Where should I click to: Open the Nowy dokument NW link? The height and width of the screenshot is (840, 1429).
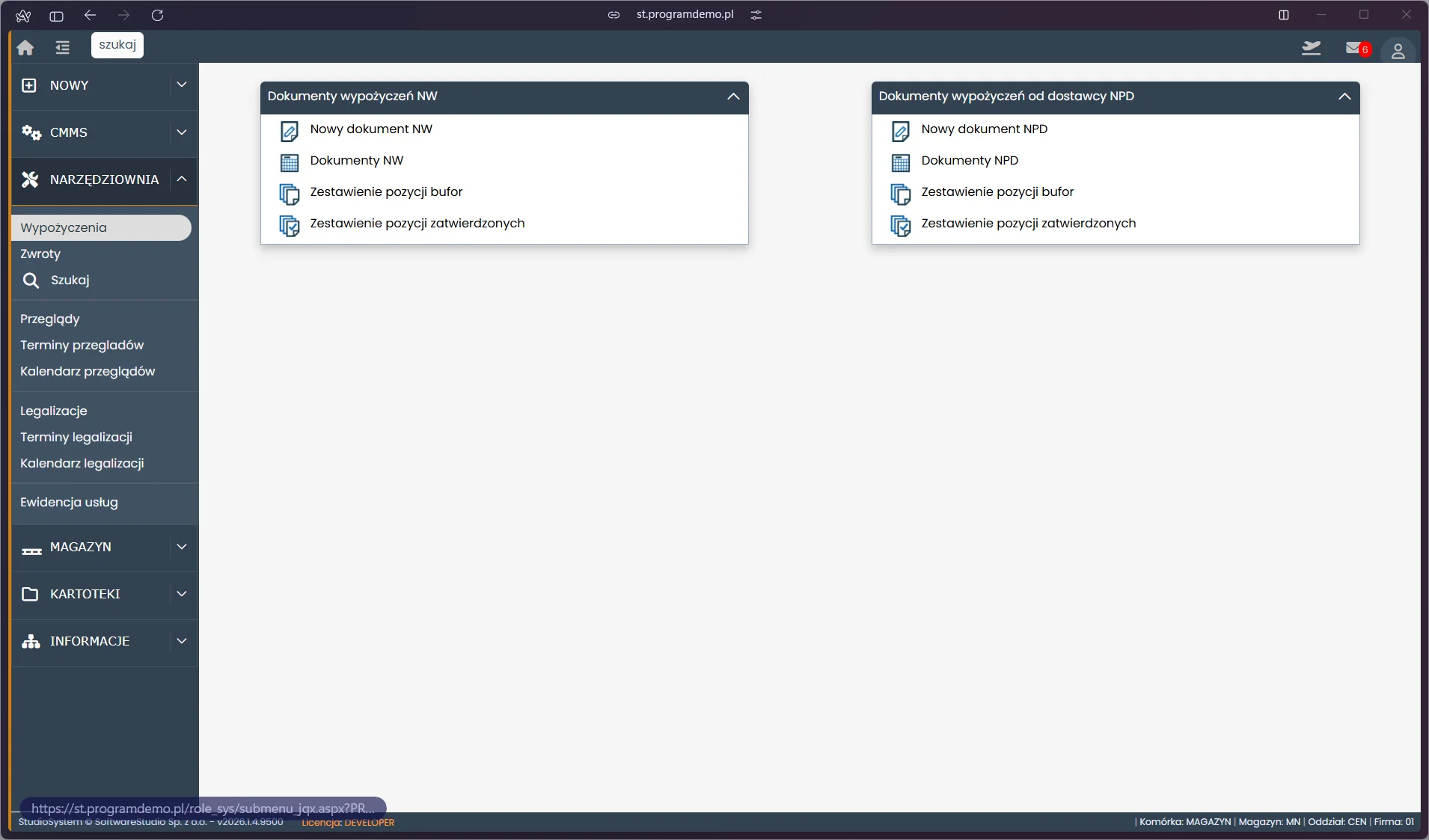click(x=371, y=129)
